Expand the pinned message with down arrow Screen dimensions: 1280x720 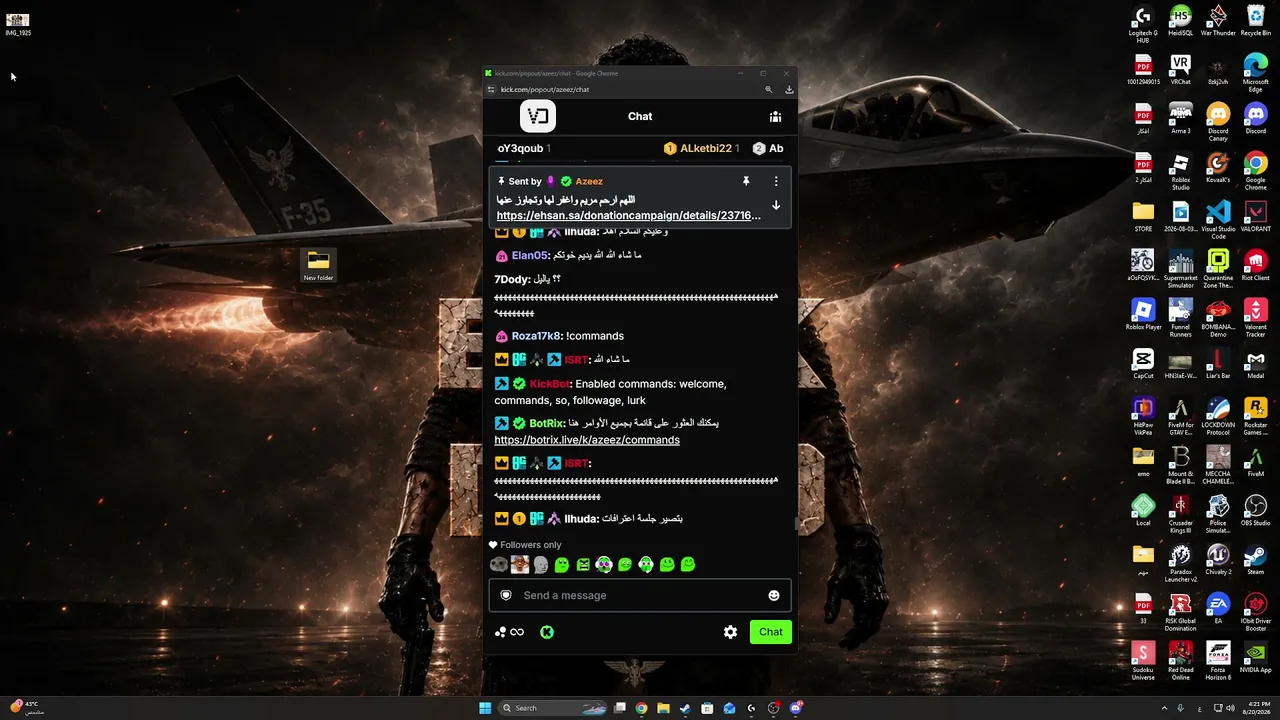tap(776, 205)
